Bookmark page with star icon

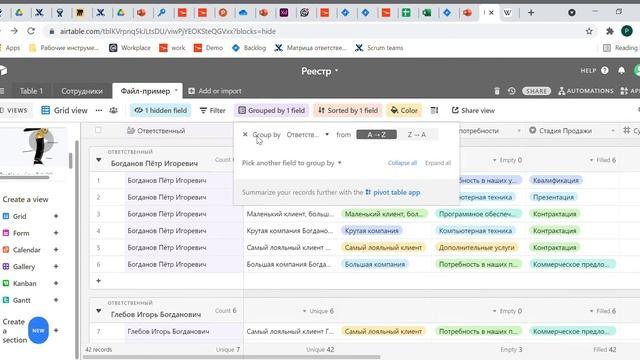(x=589, y=31)
